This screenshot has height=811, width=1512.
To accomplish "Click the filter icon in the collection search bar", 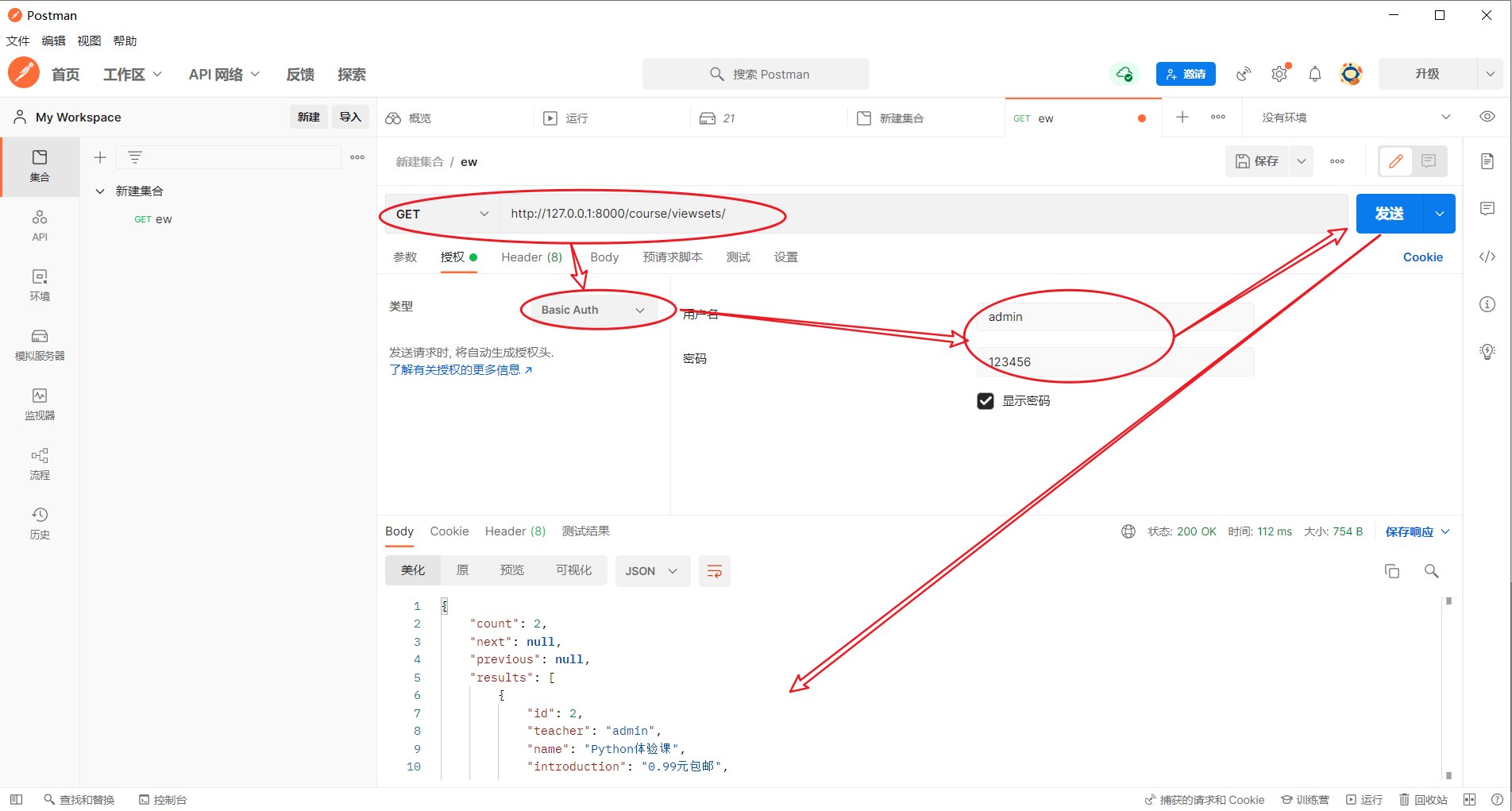I will click(x=135, y=157).
